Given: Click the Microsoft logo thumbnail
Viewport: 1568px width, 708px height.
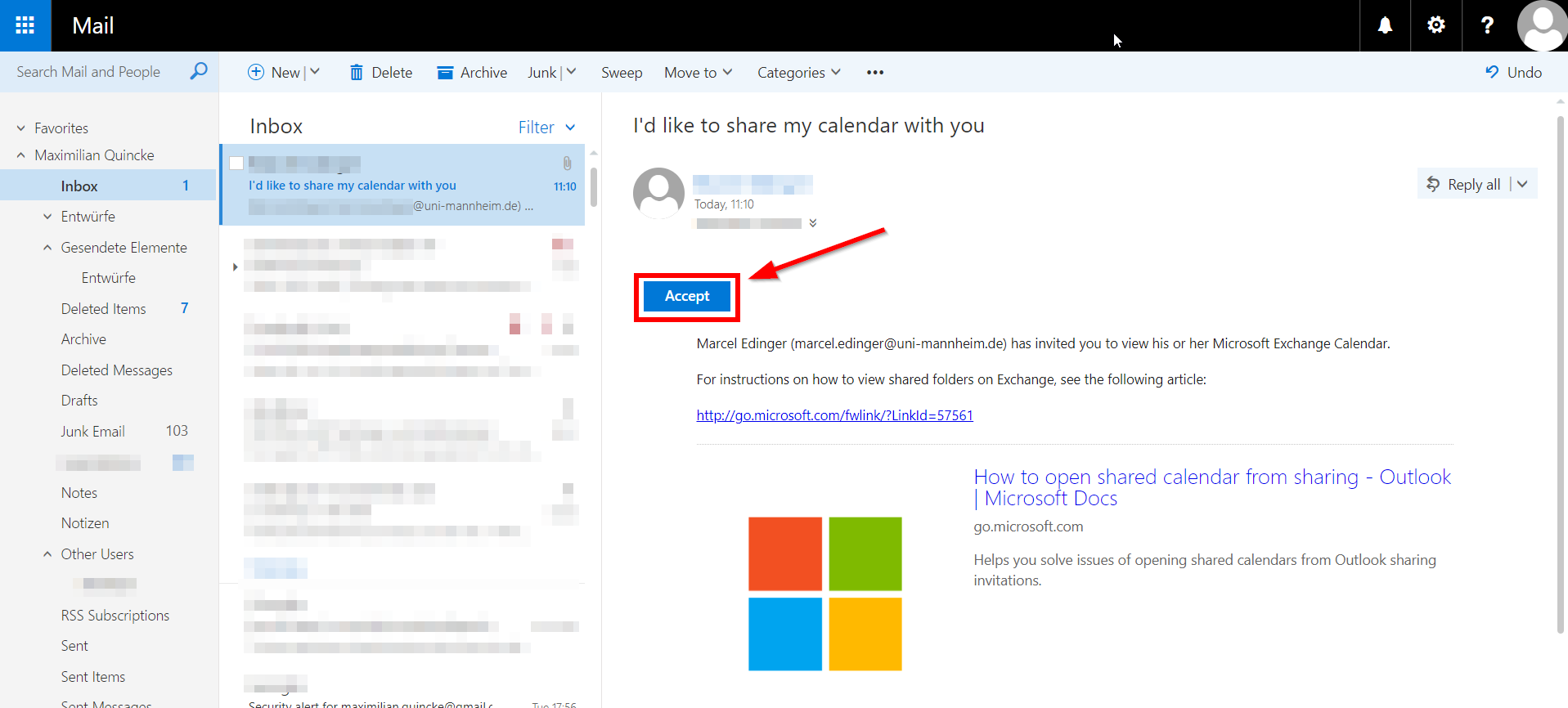Looking at the screenshot, I should [x=825, y=594].
